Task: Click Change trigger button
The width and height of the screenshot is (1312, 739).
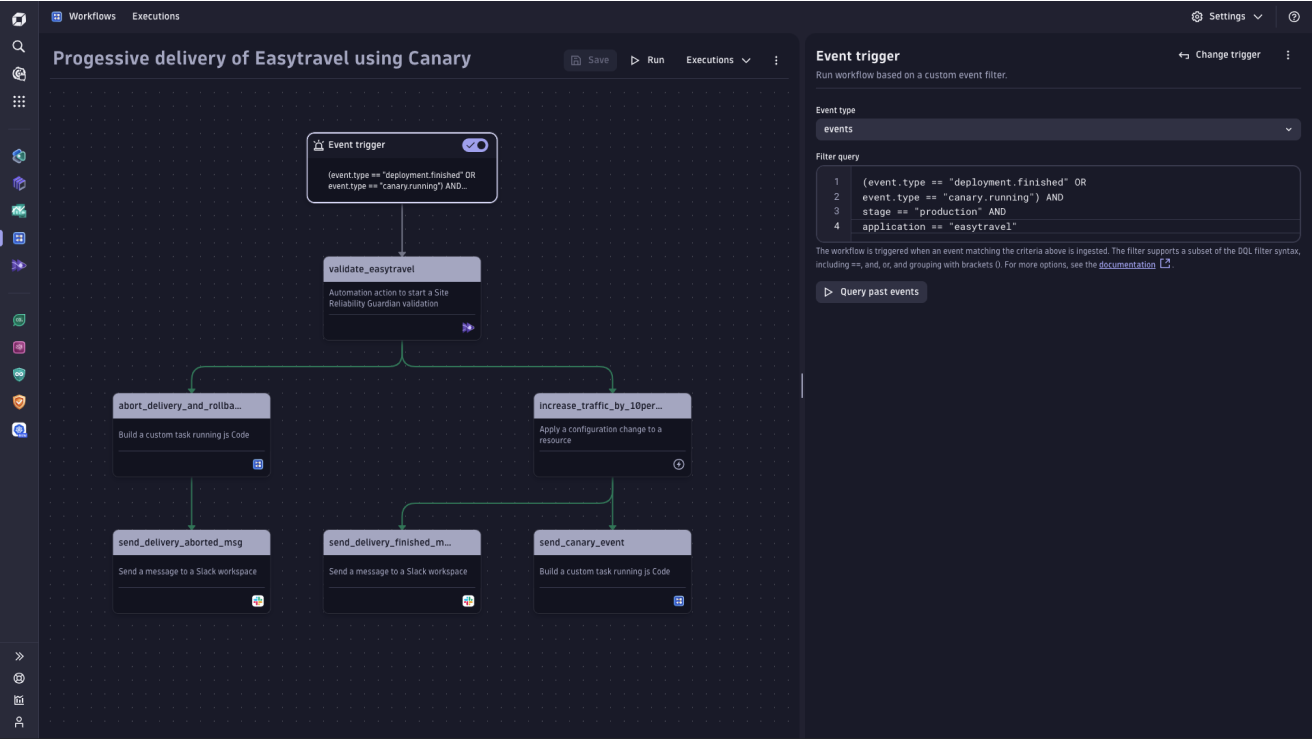Action: click(1219, 55)
